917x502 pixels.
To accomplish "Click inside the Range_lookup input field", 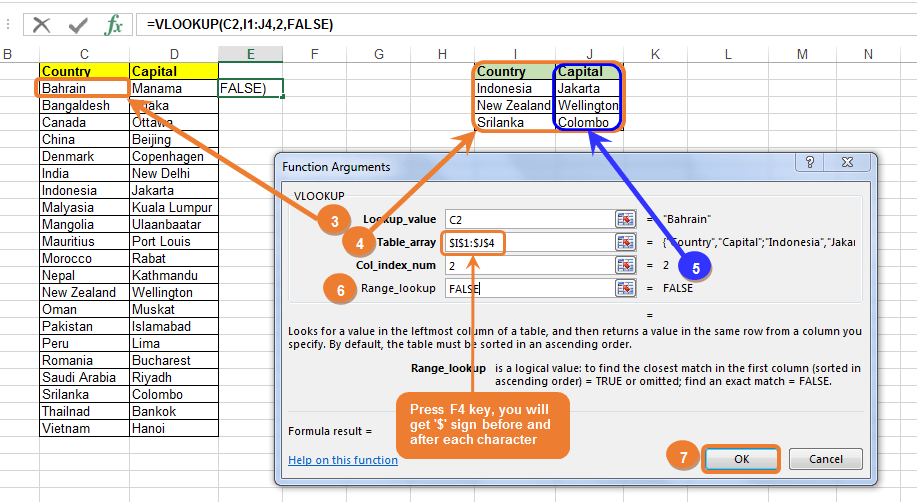I will pos(530,288).
